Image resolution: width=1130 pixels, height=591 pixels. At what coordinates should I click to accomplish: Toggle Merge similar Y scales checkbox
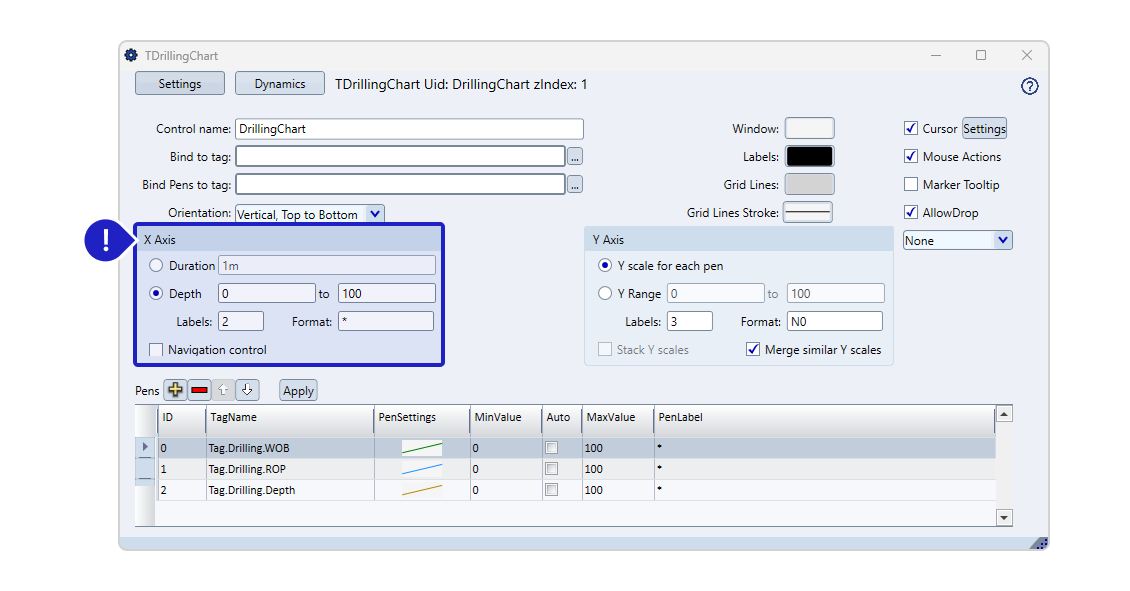[x=753, y=350]
